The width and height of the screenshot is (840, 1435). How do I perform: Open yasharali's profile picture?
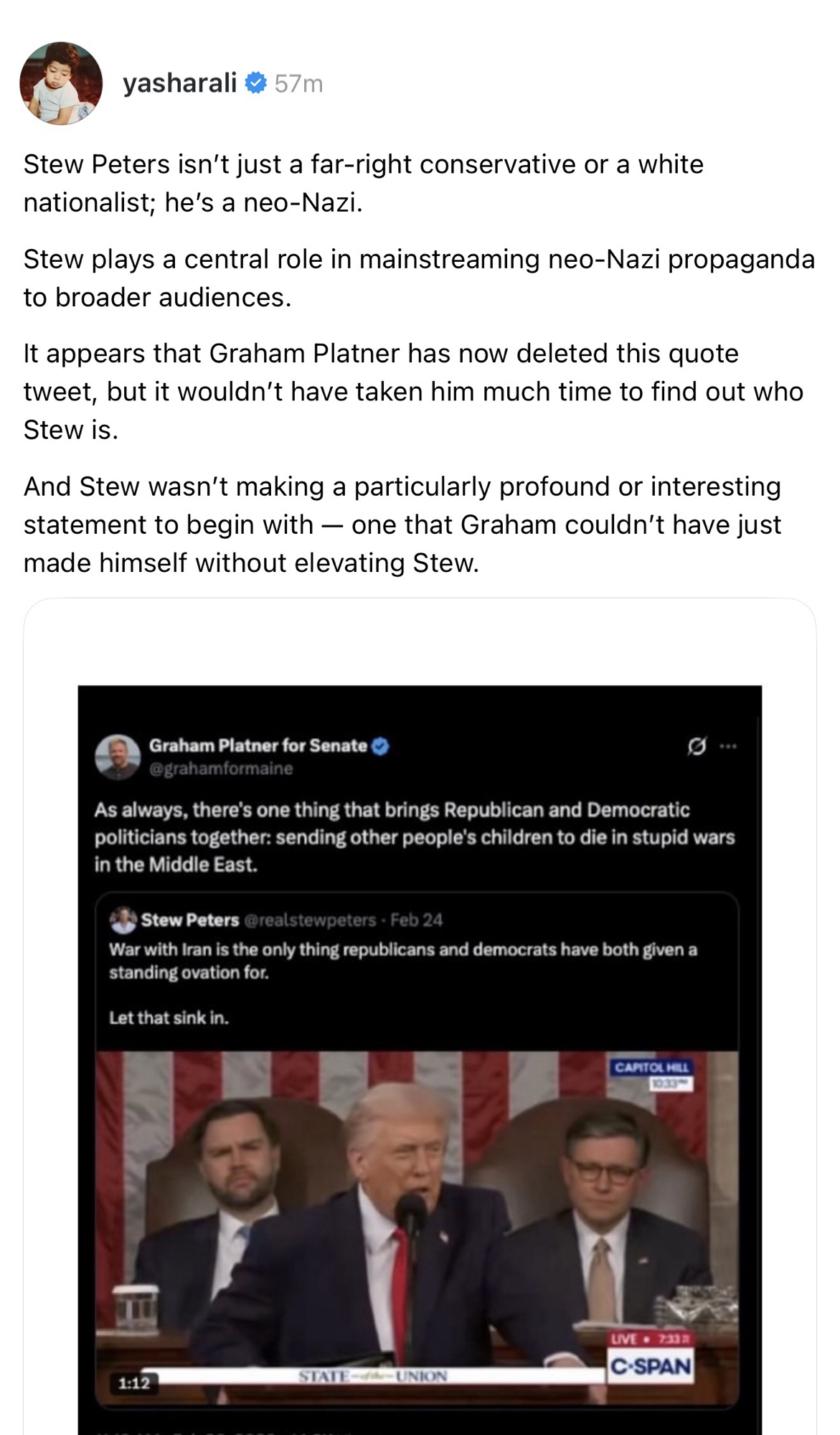click(61, 83)
